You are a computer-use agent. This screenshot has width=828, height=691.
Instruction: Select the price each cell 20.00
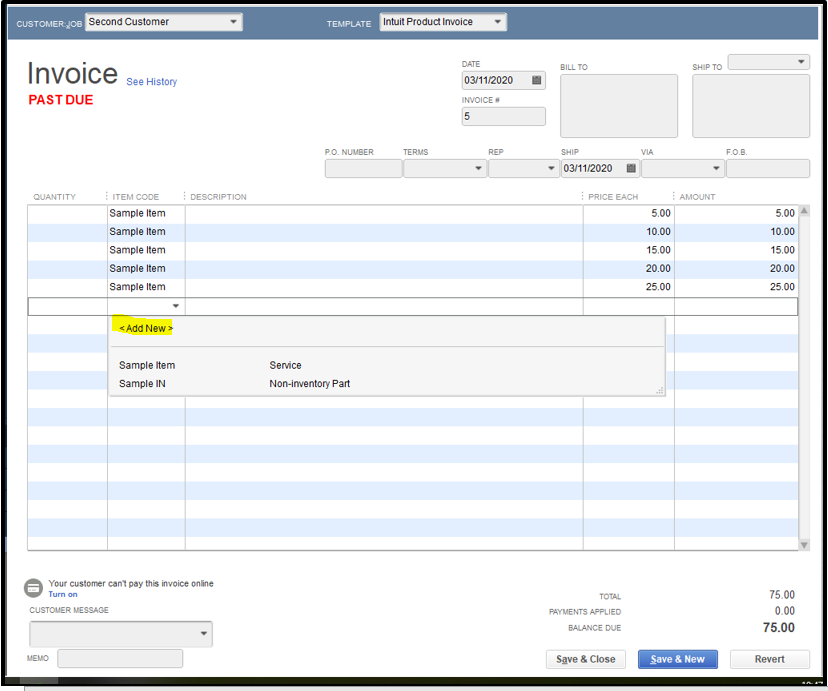coord(628,269)
